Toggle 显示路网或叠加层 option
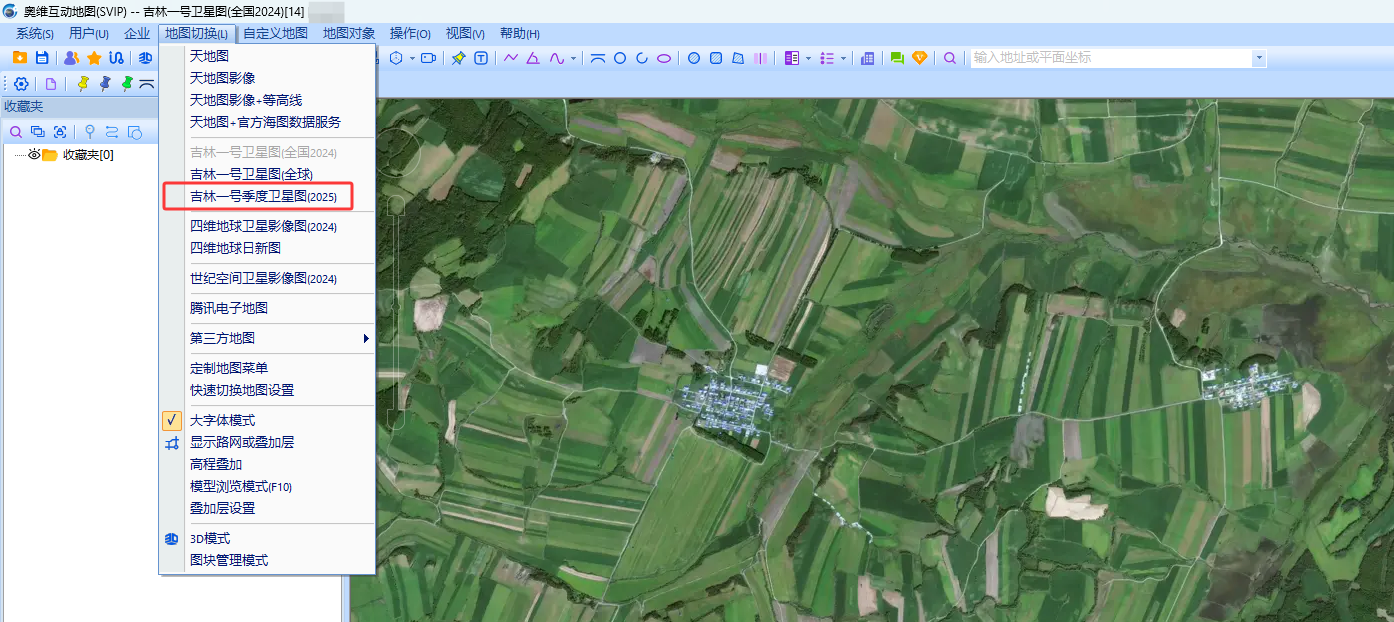Image resolution: width=1394 pixels, height=622 pixels. pyautogui.click(x=242, y=442)
